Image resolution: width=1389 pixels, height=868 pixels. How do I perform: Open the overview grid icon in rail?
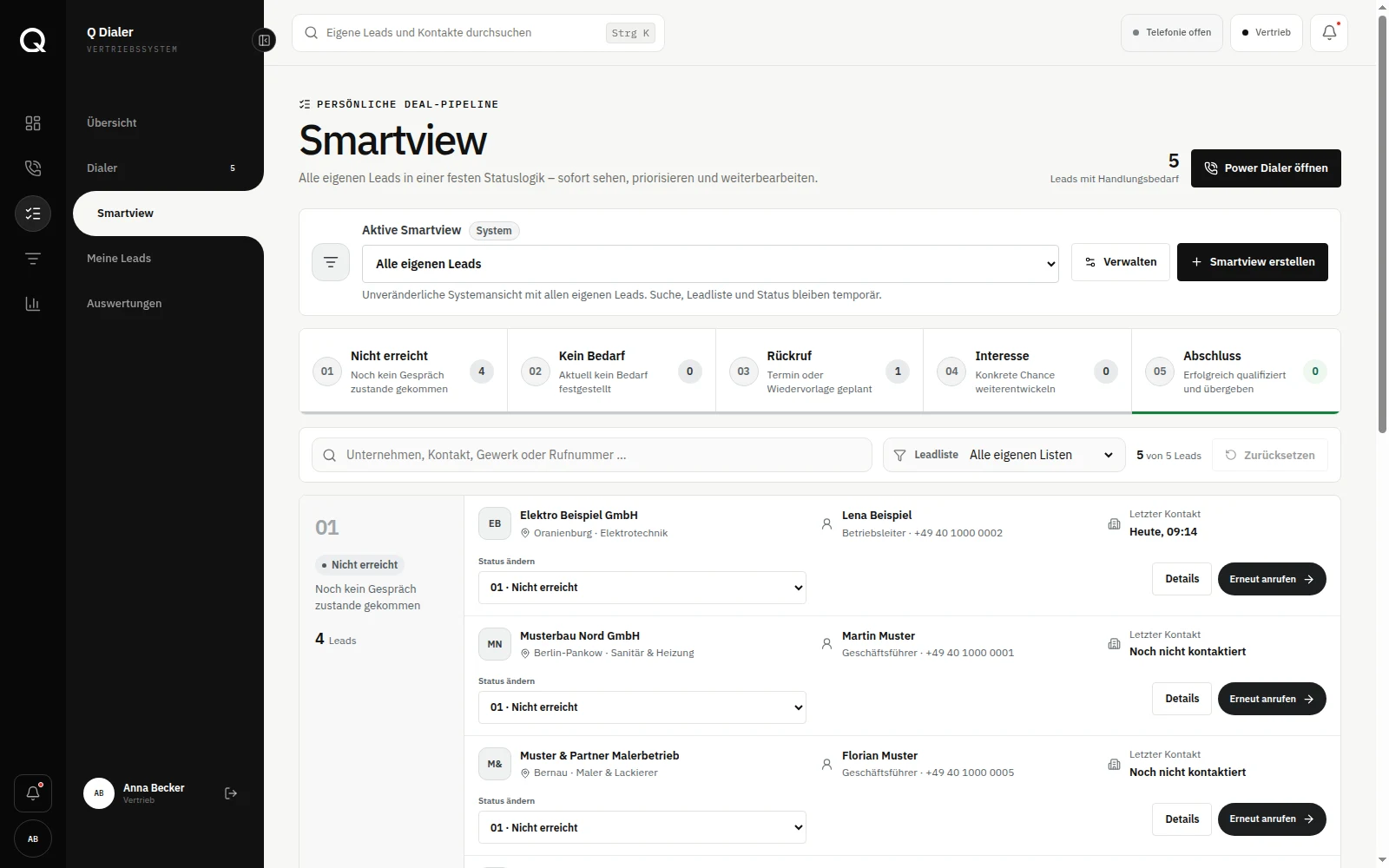pos(33,123)
